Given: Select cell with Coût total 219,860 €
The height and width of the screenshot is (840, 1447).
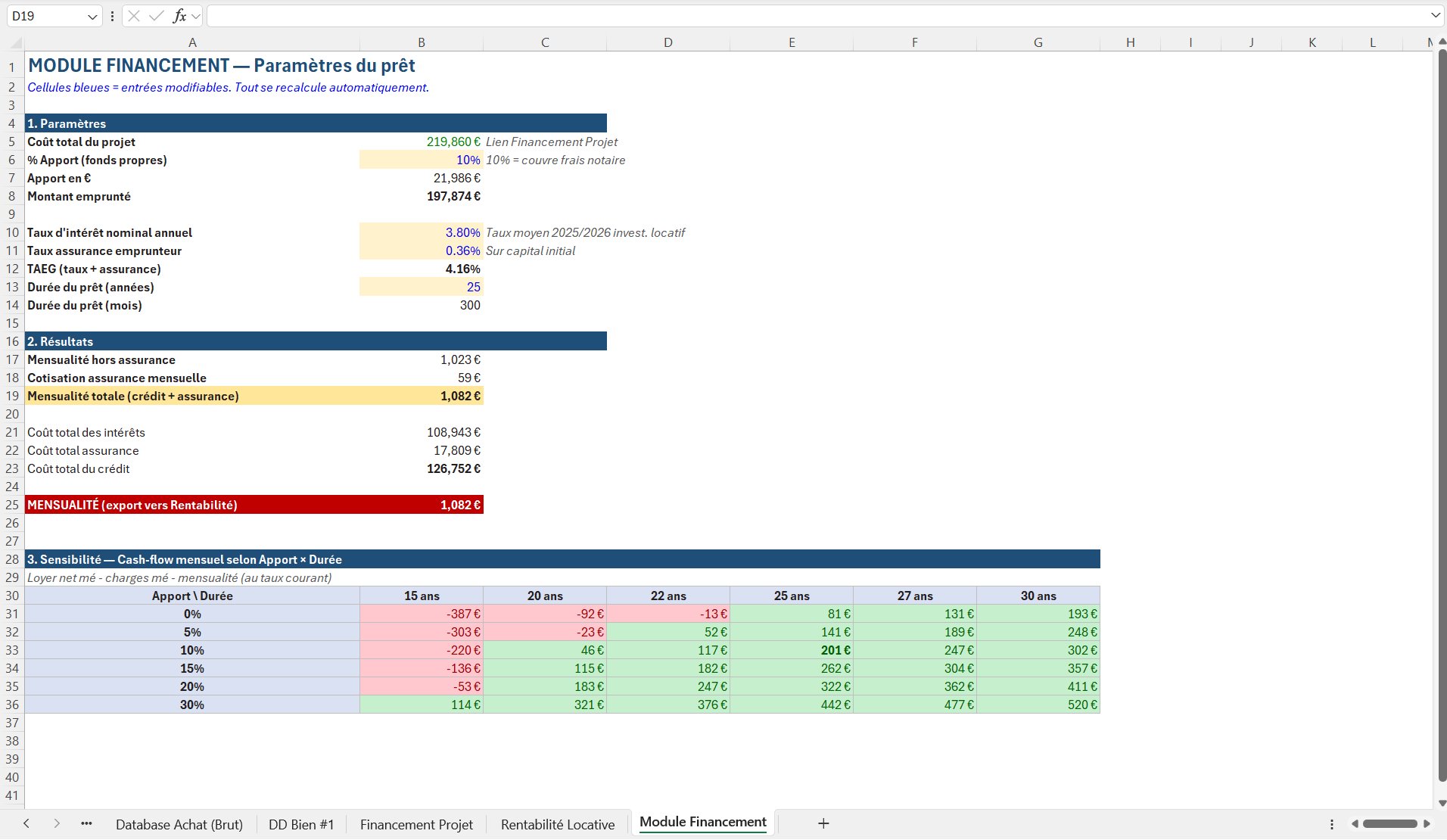Looking at the screenshot, I should click(422, 142).
